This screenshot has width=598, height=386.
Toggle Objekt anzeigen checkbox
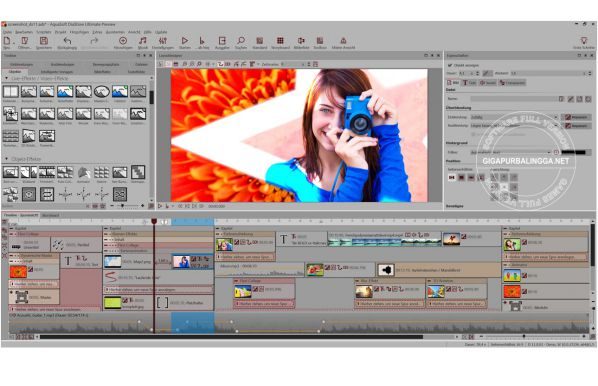coord(450,65)
